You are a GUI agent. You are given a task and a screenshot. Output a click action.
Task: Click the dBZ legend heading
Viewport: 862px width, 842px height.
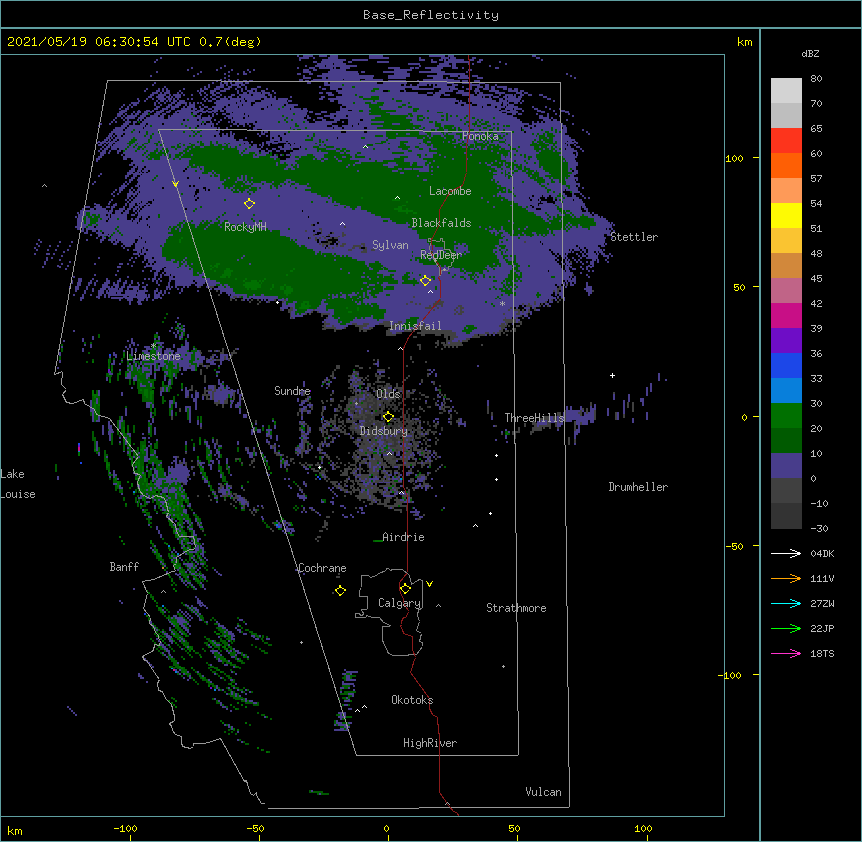(810, 54)
